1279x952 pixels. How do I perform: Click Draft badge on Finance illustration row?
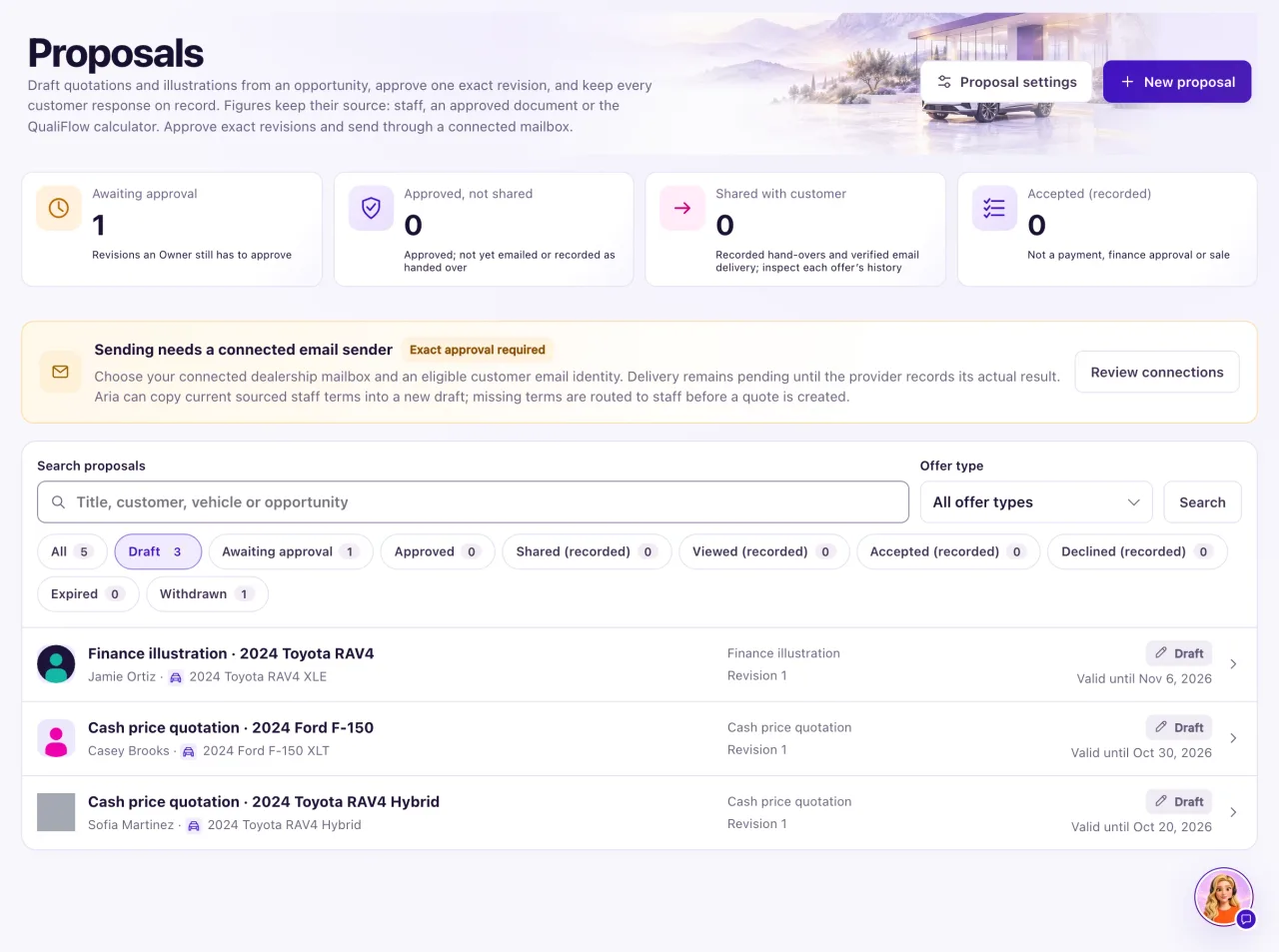point(1179,653)
